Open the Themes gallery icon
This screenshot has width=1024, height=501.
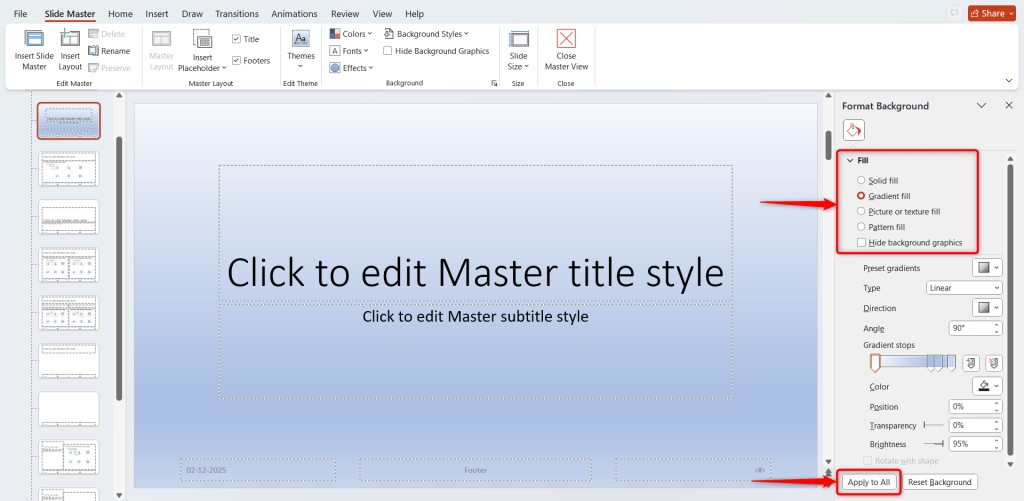301,39
